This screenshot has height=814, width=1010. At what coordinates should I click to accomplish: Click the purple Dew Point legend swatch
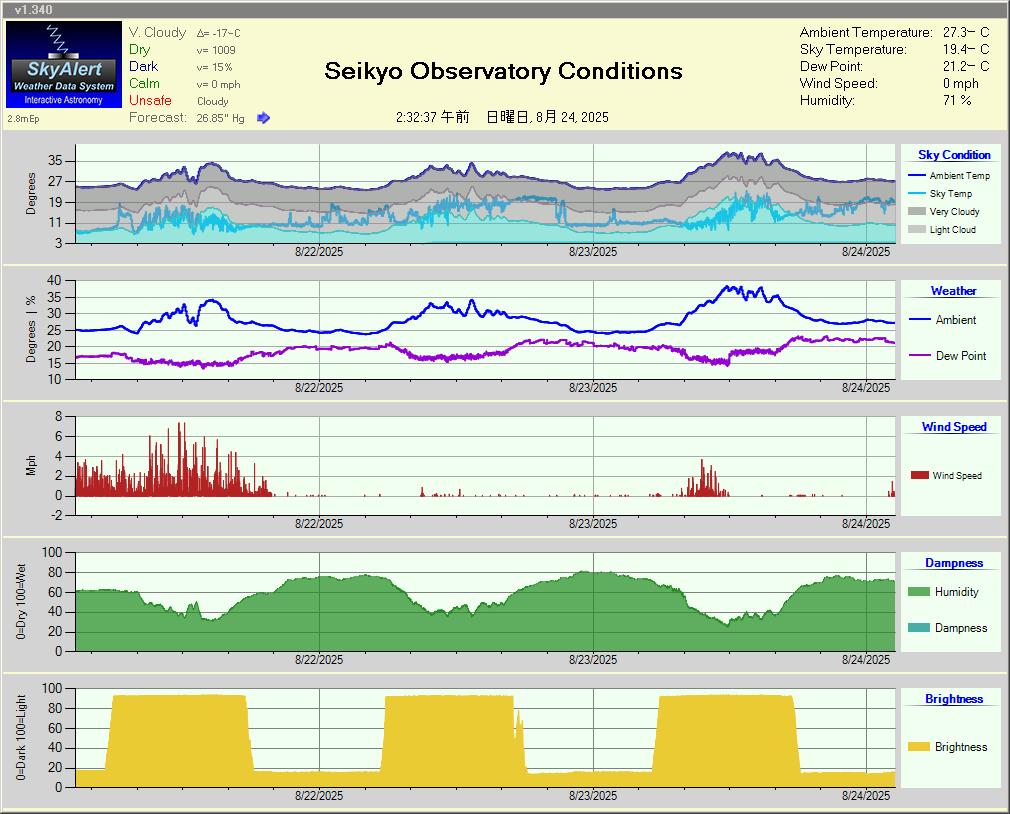point(920,355)
